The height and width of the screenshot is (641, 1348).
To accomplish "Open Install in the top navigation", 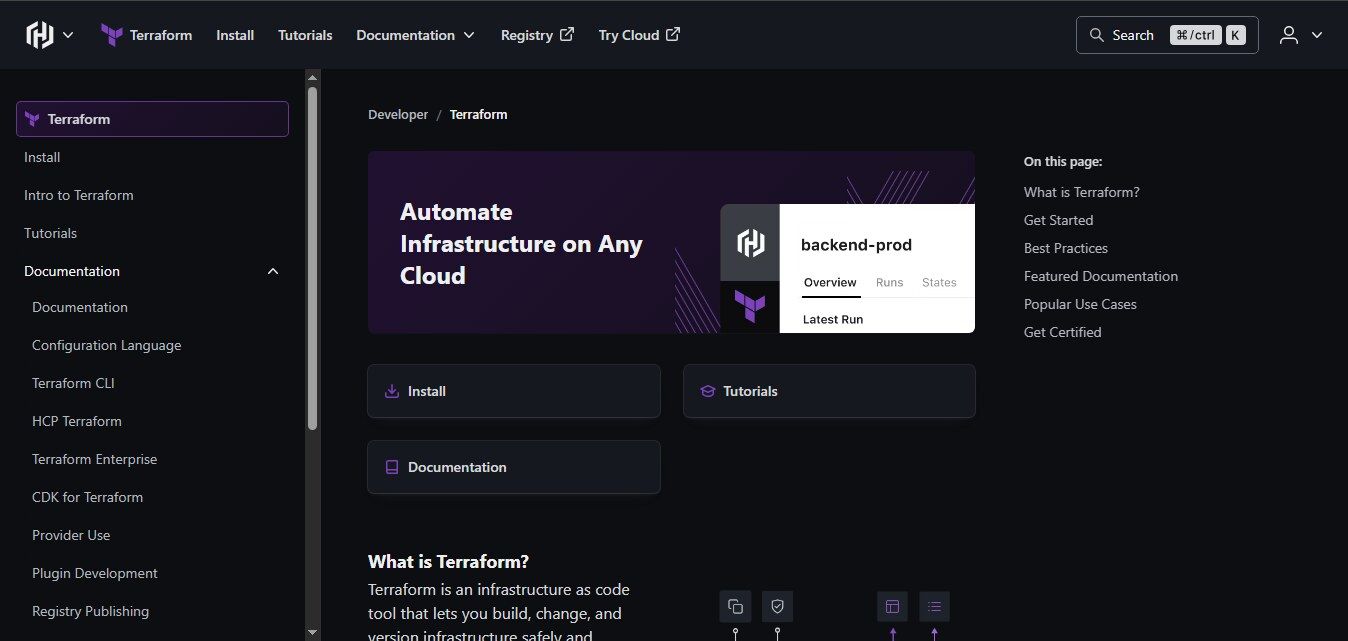I will pos(235,35).
